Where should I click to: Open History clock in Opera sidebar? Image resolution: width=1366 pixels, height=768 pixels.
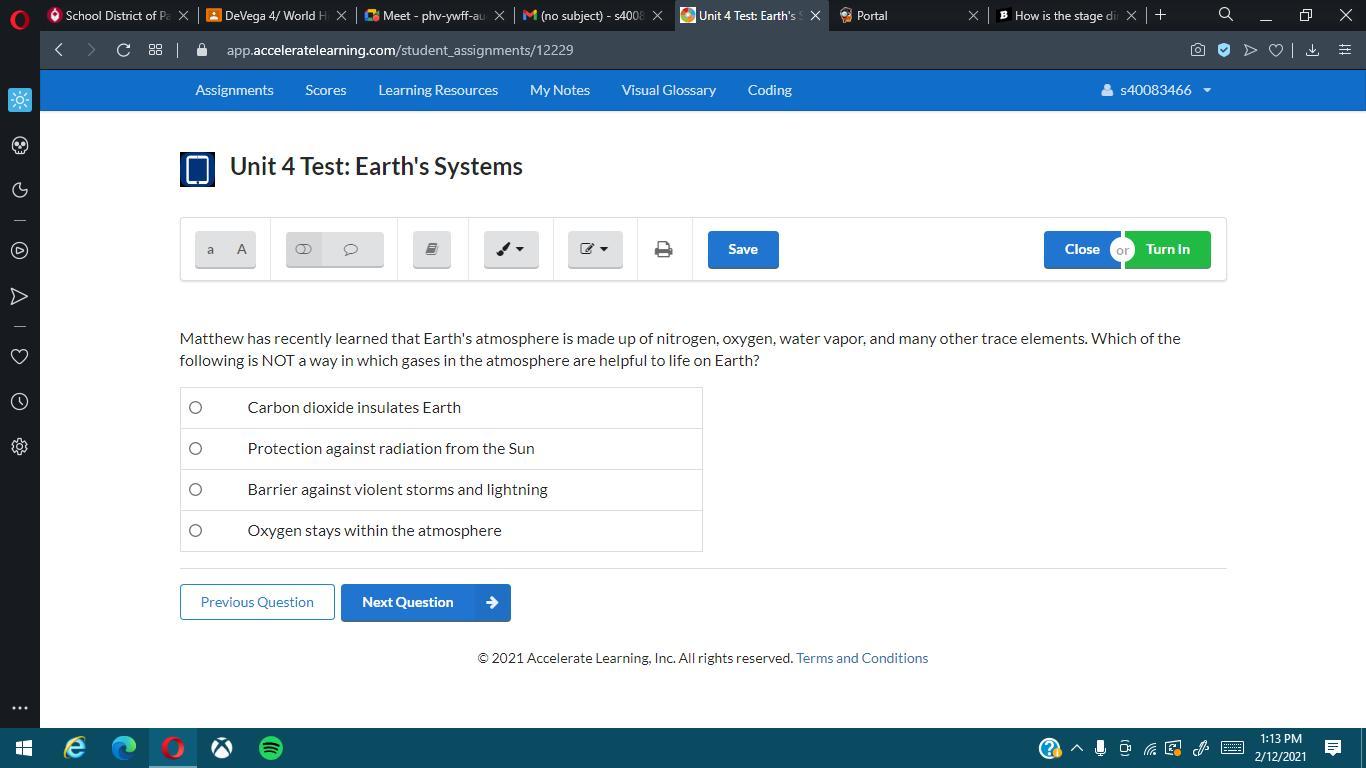20,401
